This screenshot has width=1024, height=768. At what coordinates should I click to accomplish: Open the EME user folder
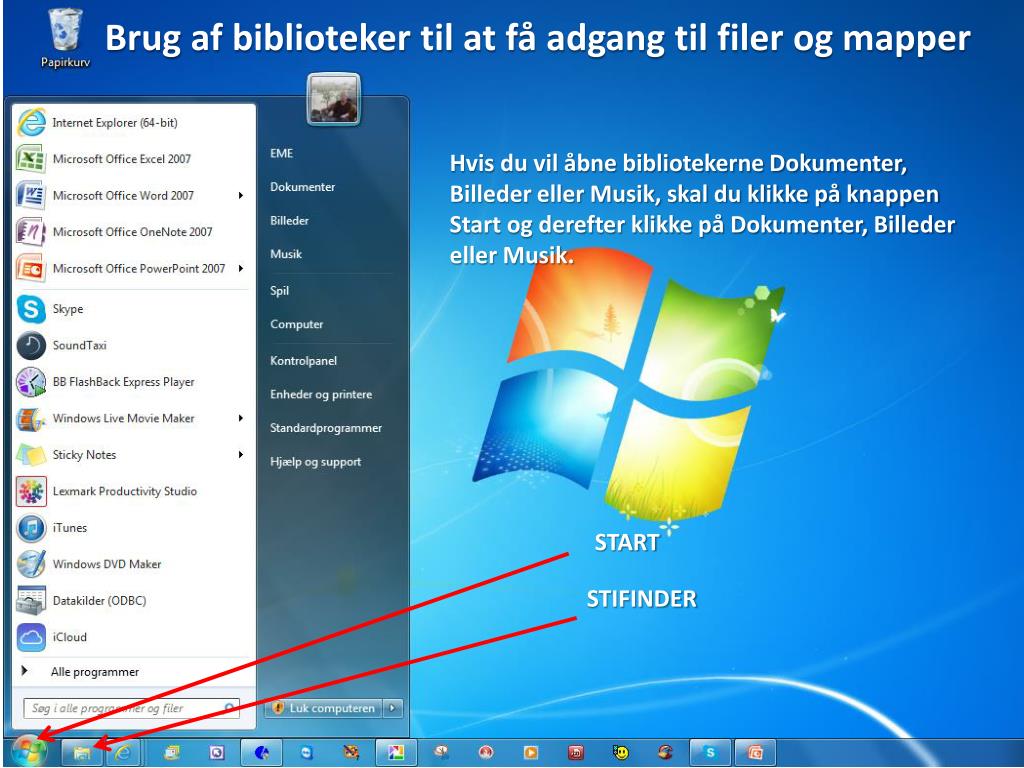click(x=281, y=153)
